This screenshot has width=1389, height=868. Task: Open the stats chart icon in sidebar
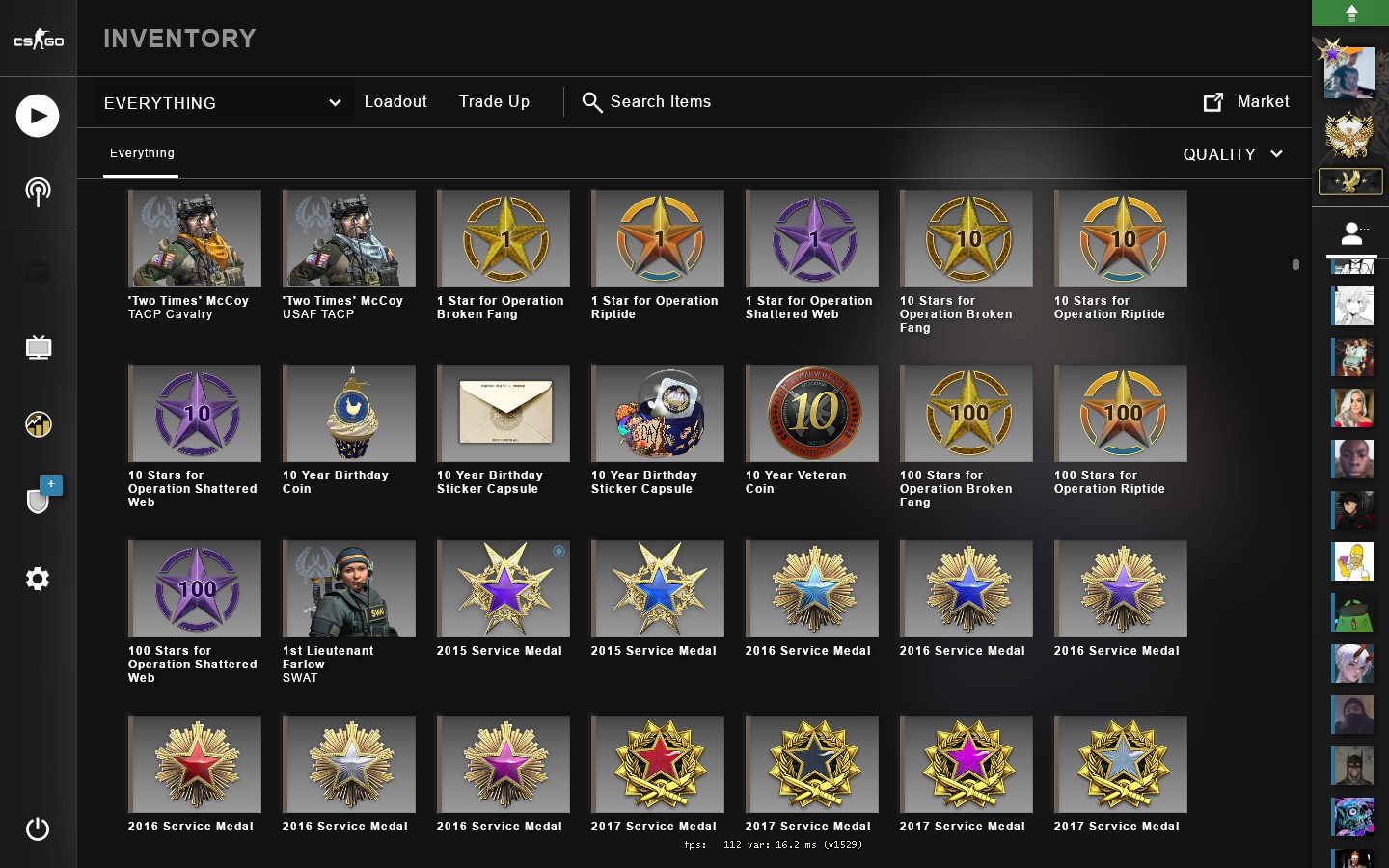(x=38, y=424)
